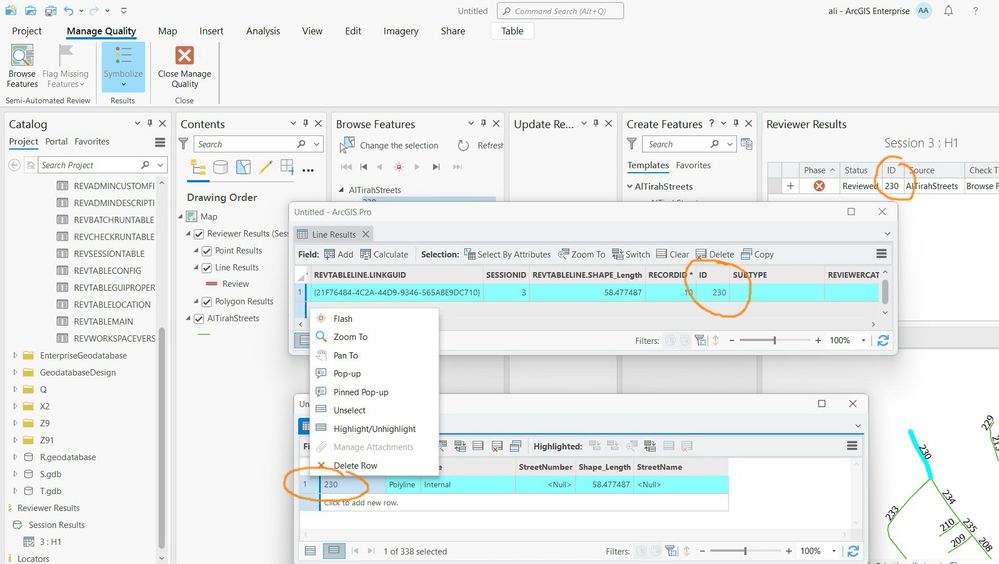Toggle Polygon Results layer visibility
The image size is (999, 564).
point(206,301)
